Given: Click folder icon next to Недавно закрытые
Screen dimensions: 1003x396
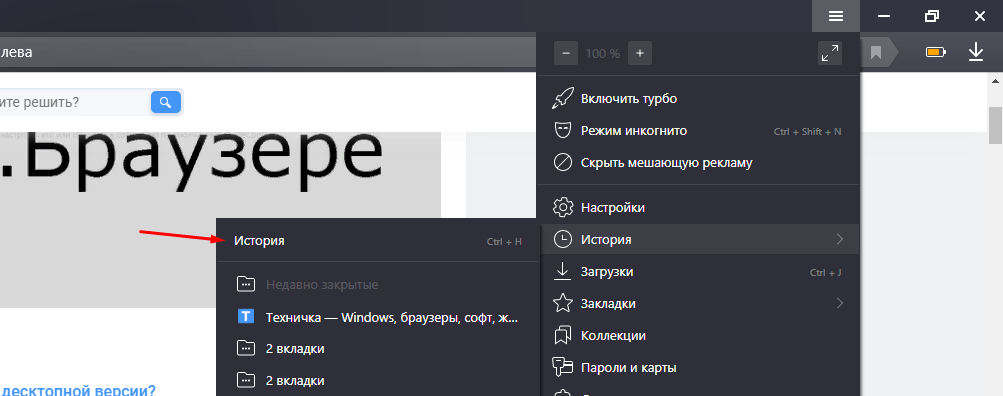Looking at the screenshot, I should click(x=246, y=284).
